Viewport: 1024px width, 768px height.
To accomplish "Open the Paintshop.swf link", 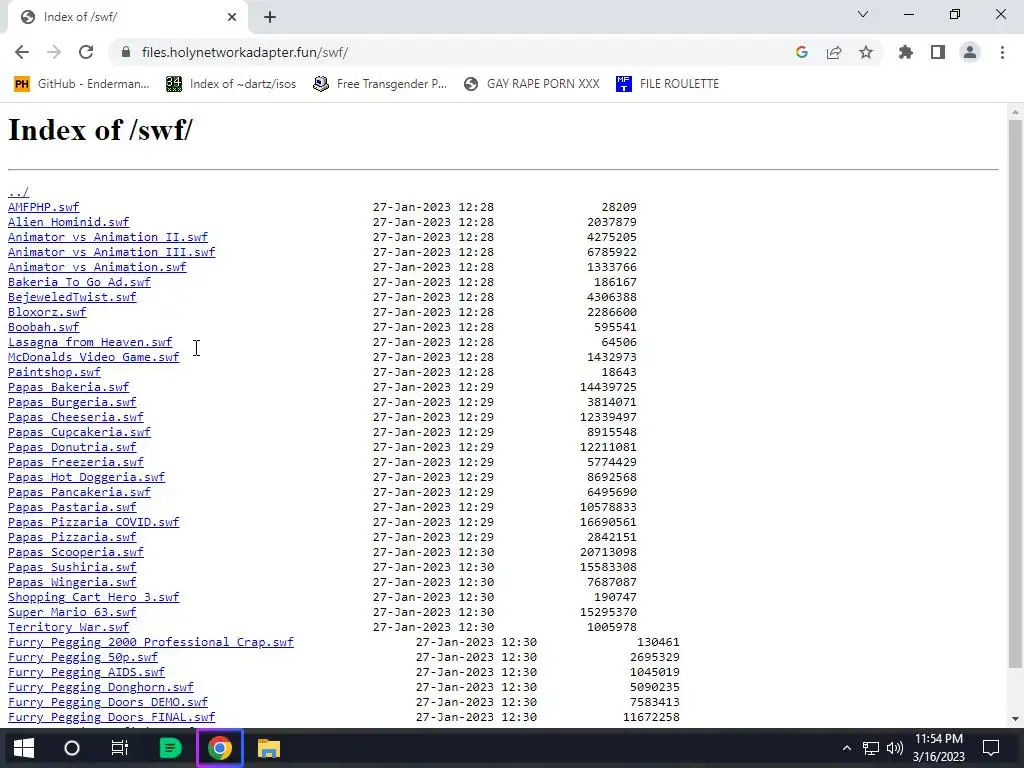I will click(x=54, y=372).
